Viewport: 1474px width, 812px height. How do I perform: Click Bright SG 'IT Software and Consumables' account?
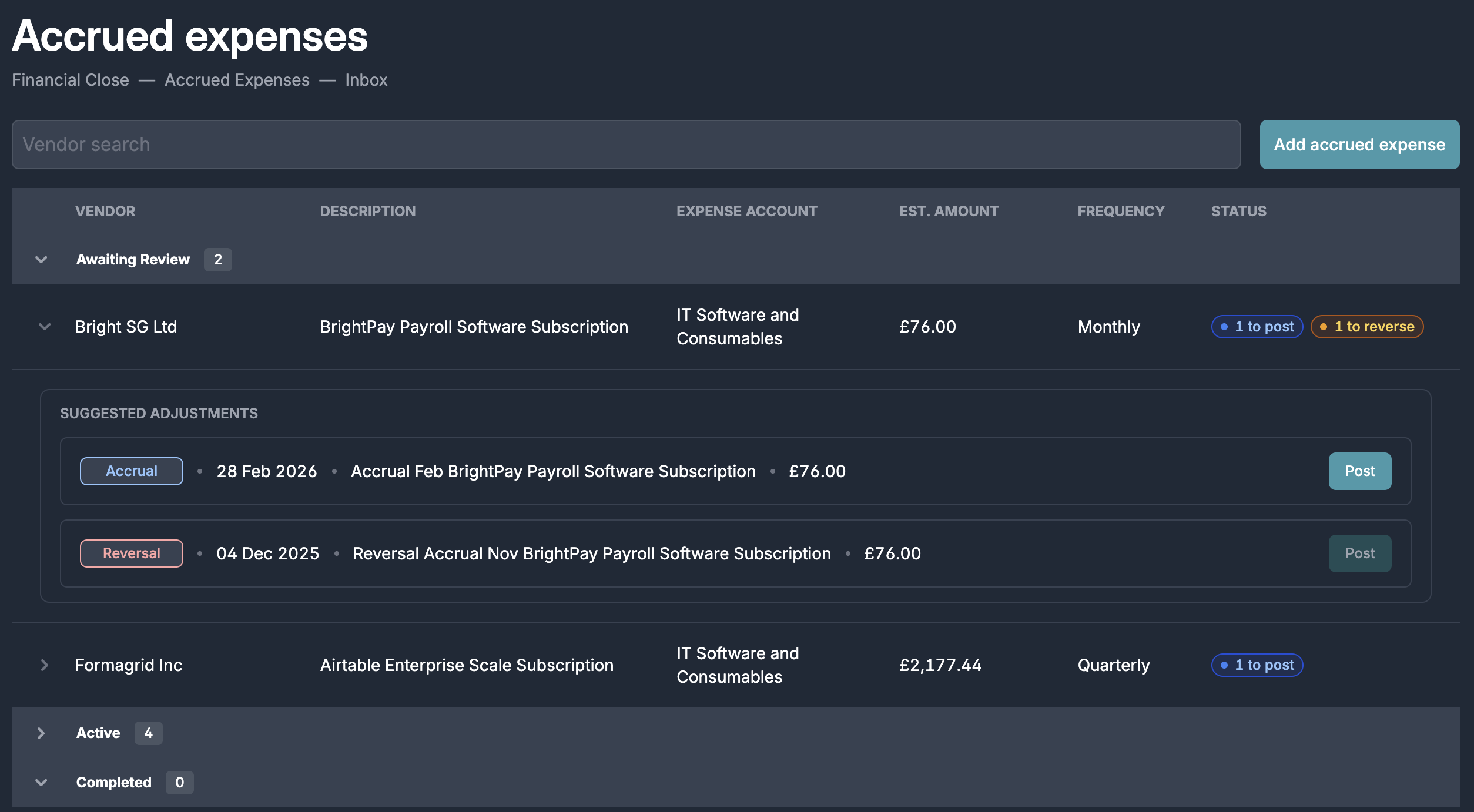[738, 327]
